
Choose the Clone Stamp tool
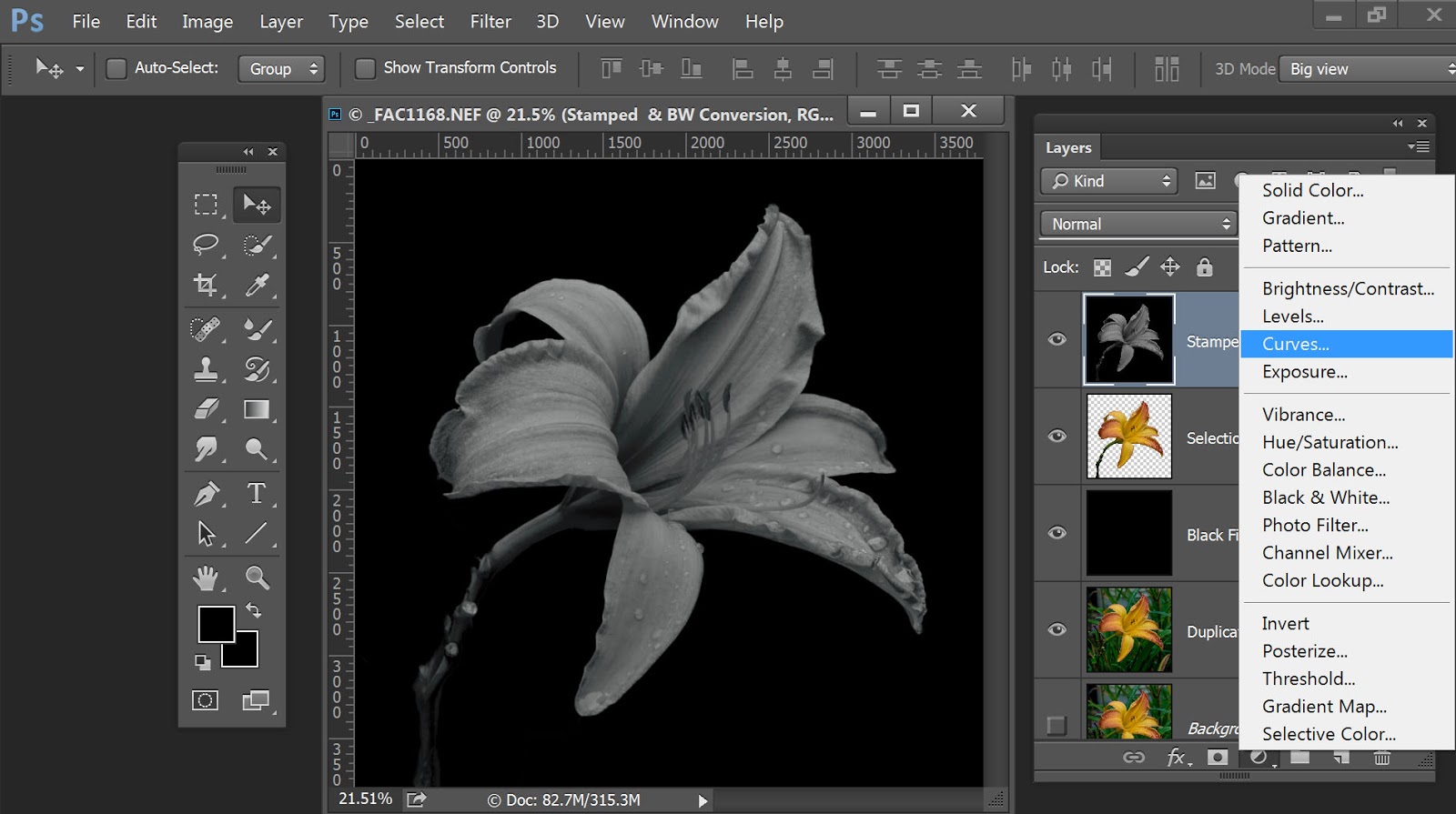(x=206, y=368)
